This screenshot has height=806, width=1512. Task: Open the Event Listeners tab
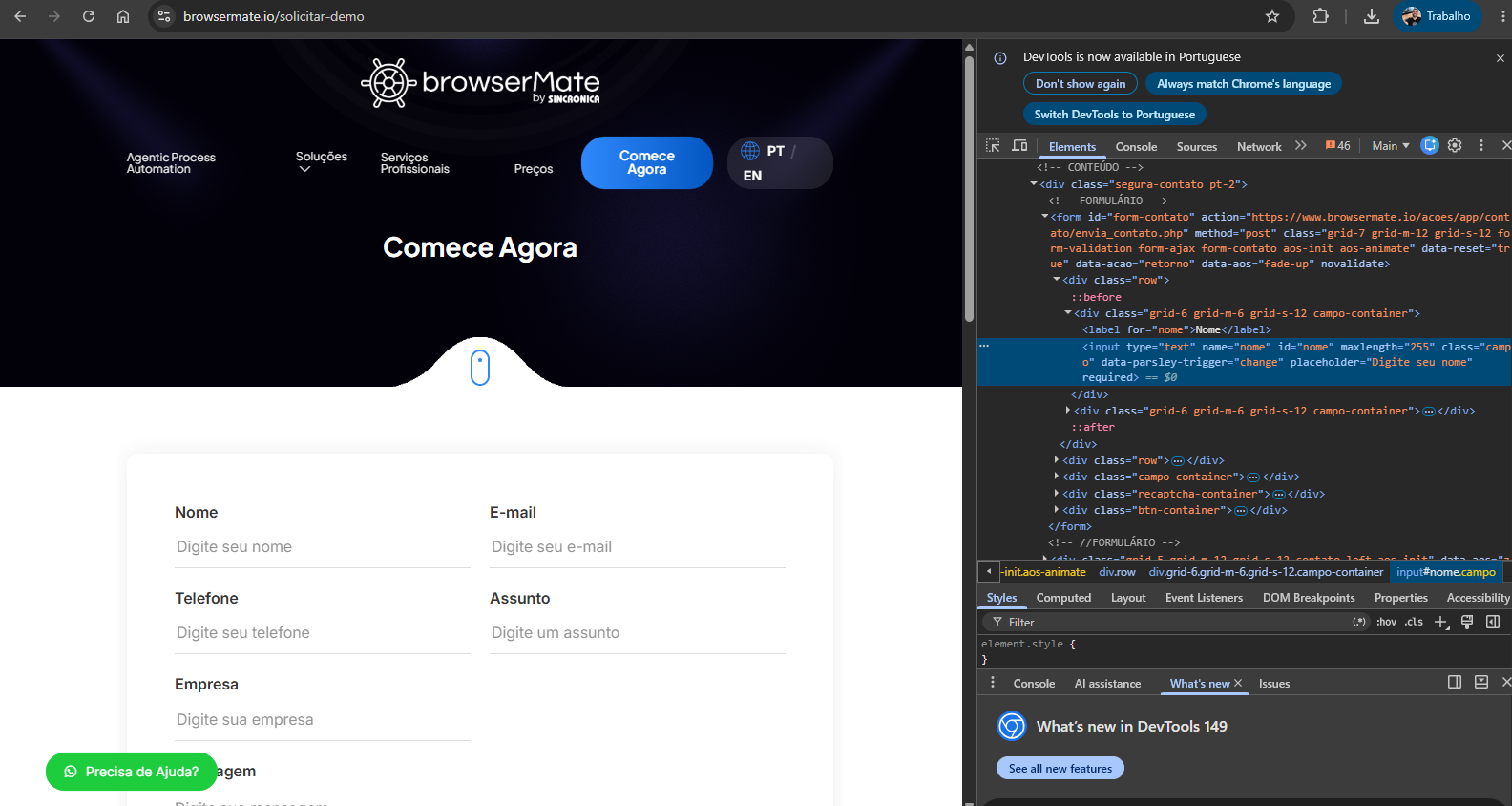[1204, 598]
